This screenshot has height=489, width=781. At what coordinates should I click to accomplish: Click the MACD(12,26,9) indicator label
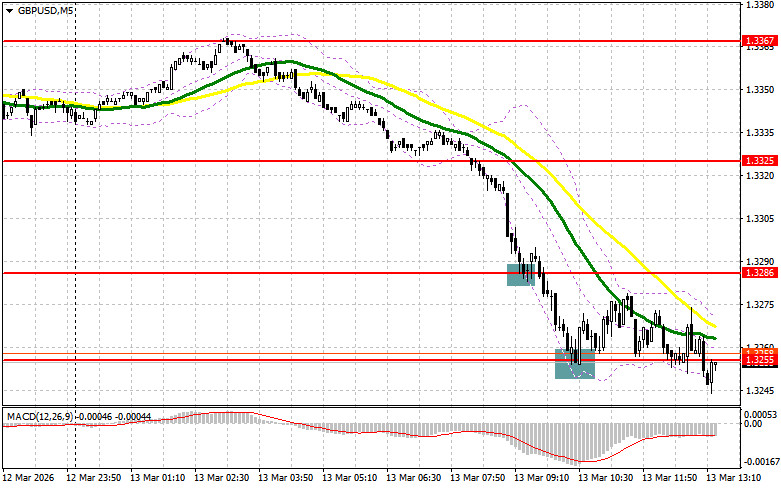pyautogui.click(x=39, y=416)
